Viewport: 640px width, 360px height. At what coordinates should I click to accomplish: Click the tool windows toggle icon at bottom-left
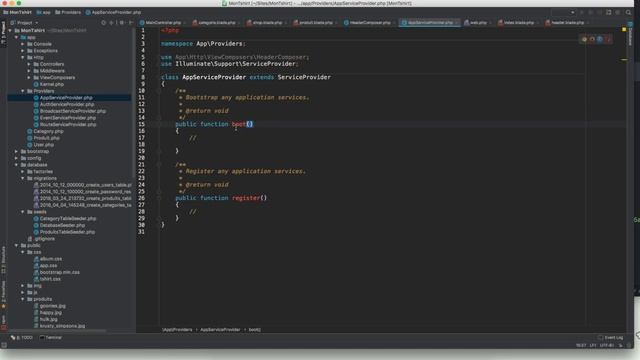pyautogui.click(x=4, y=345)
